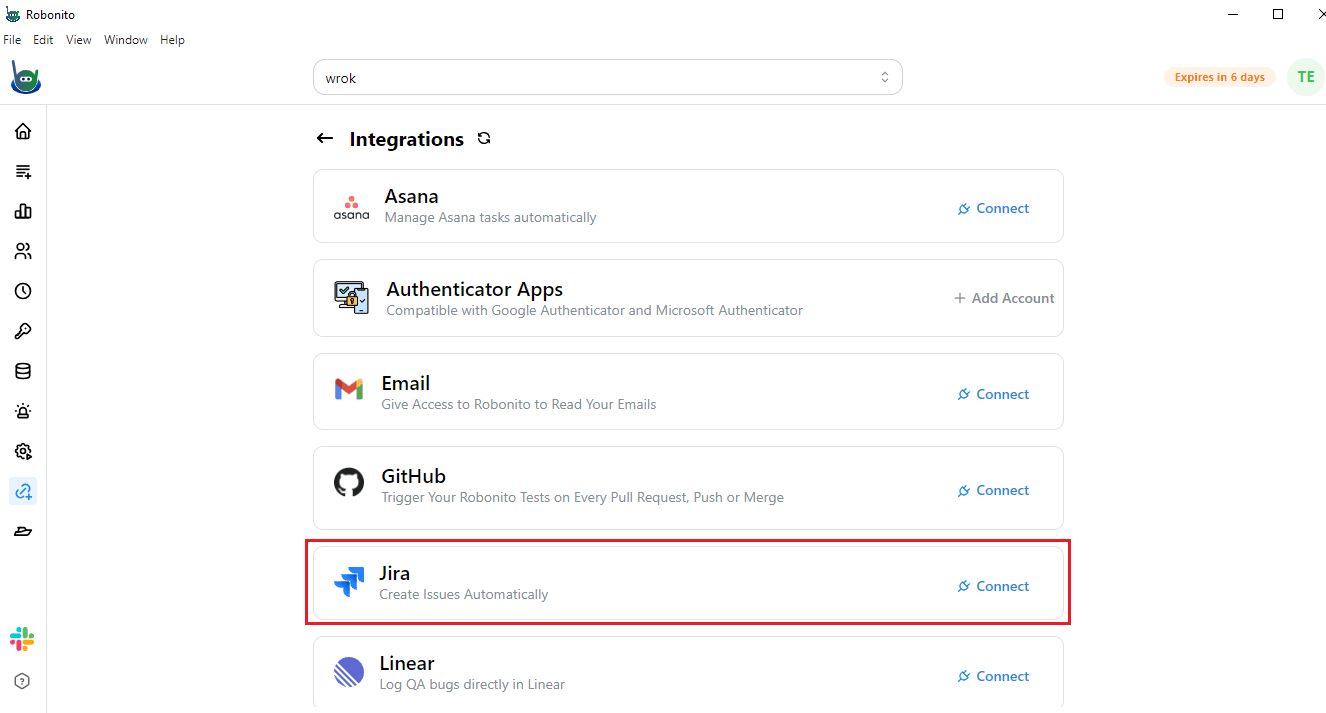Screen dimensions: 1326x713
Task: Refresh the Integrations list
Action: (484, 138)
